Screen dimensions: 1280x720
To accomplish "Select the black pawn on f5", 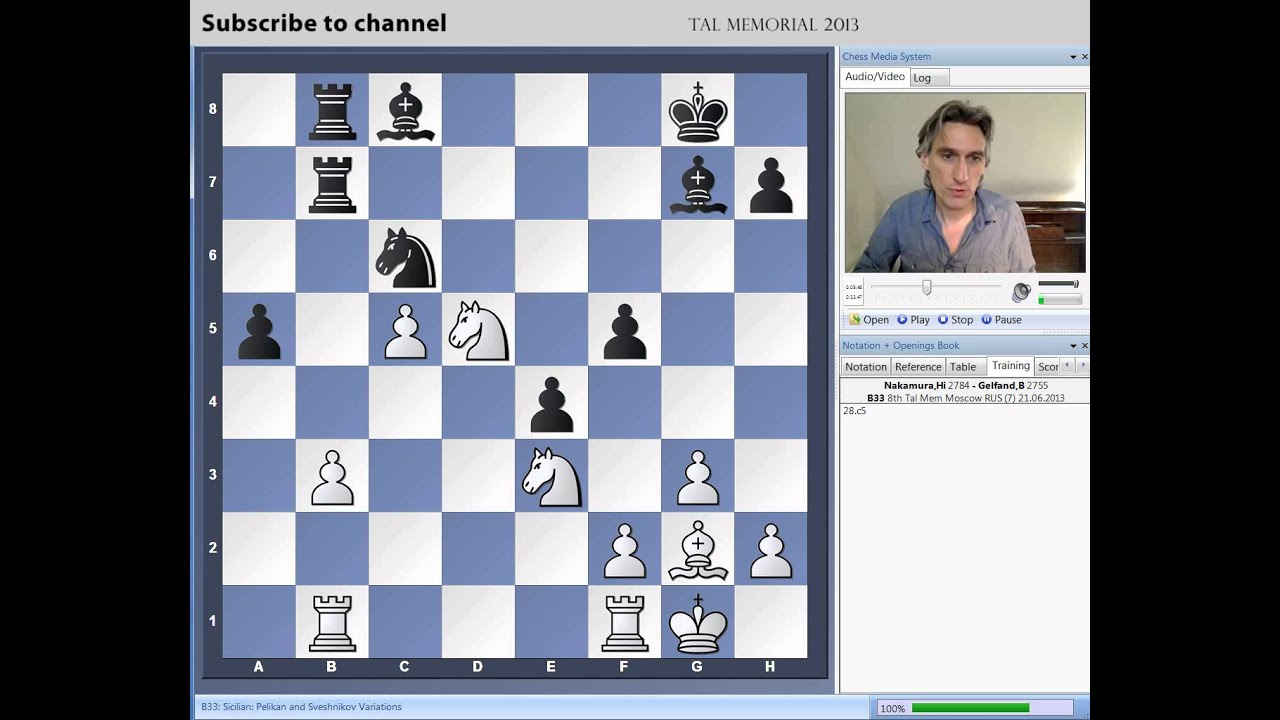I will (x=624, y=332).
